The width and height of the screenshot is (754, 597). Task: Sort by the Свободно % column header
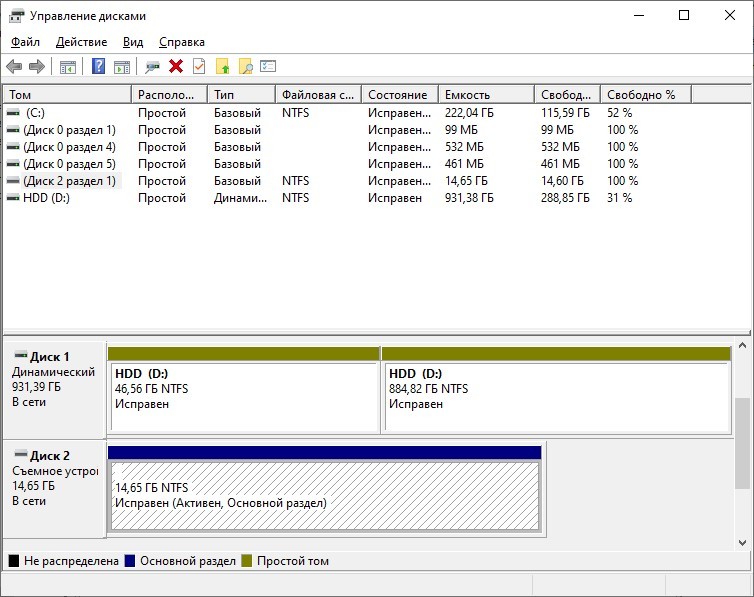[x=646, y=95]
